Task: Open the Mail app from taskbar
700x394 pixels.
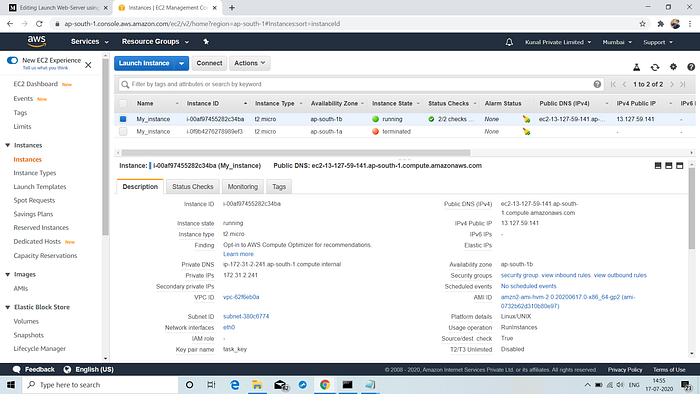Action: click(x=280, y=385)
